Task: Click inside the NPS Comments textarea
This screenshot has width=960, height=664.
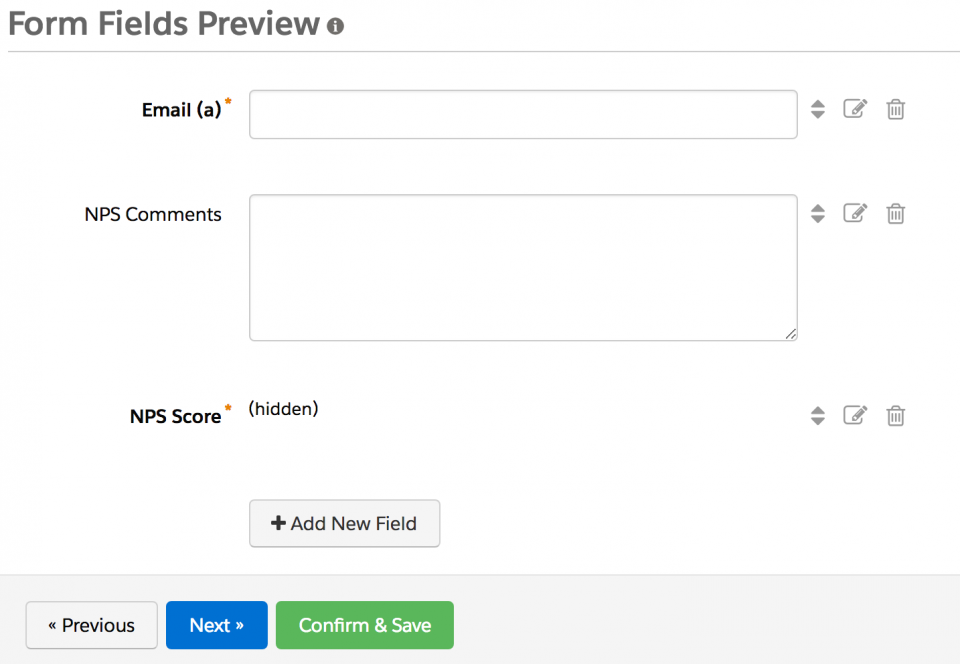Action: point(523,267)
